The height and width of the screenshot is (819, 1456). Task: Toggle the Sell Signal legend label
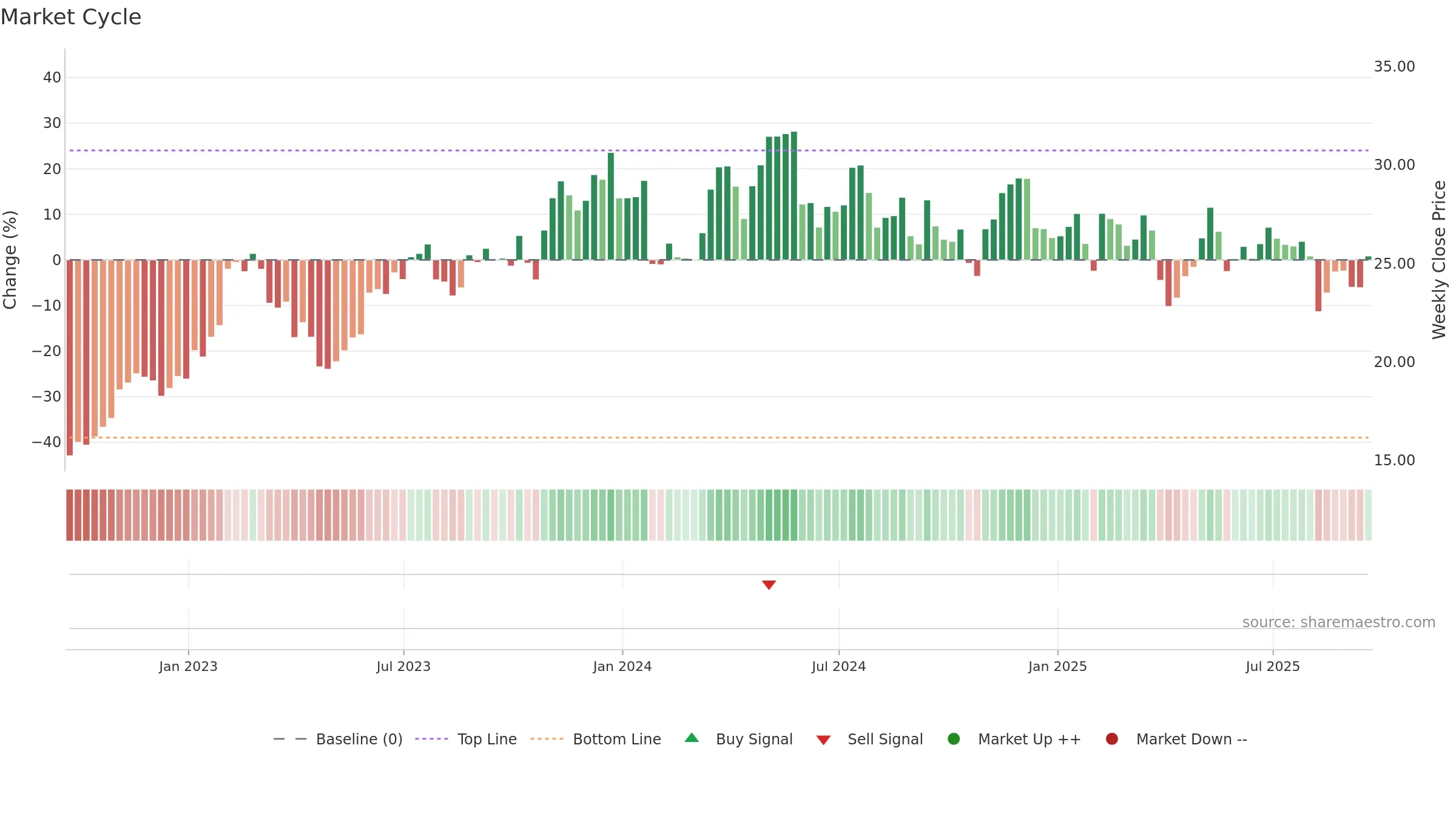[885, 739]
